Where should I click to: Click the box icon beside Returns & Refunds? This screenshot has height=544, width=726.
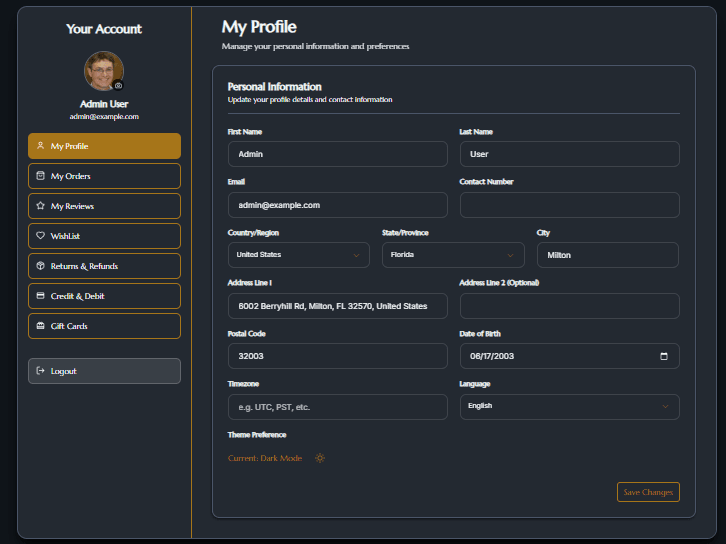click(x=40, y=266)
